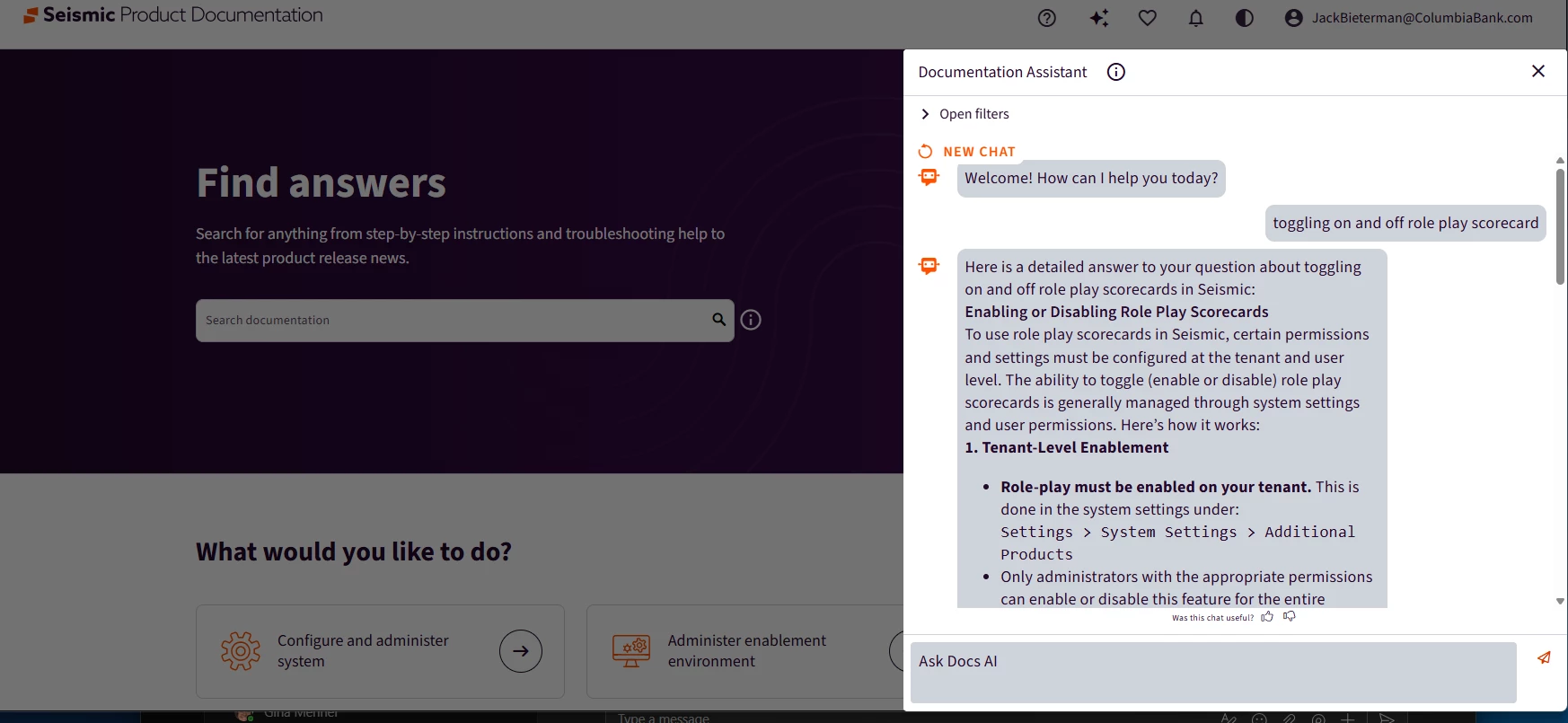
Task: Click the chat scrollbar up arrow
Action: coord(1560,161)
